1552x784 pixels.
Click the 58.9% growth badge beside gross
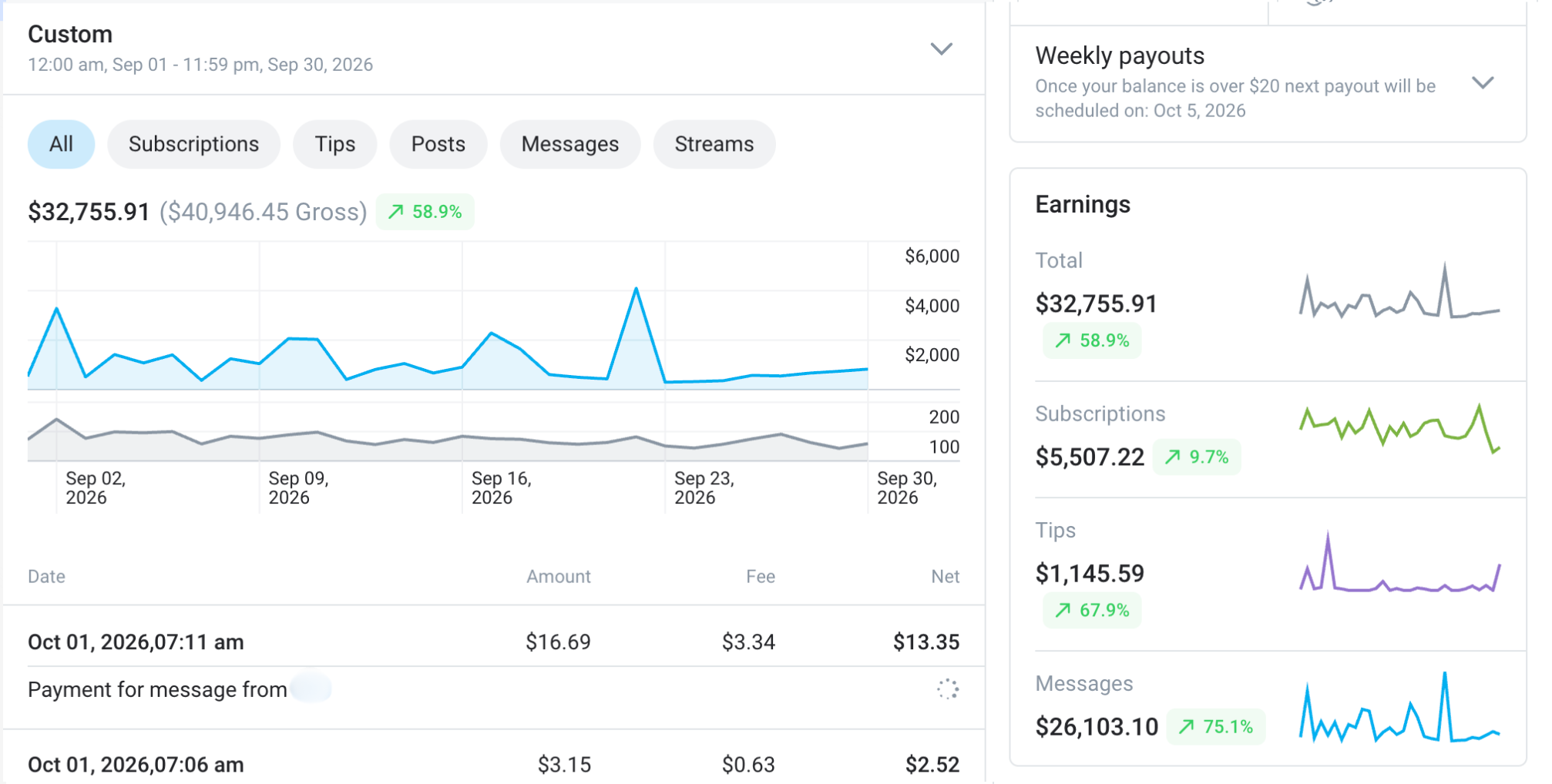coord(425,212)
